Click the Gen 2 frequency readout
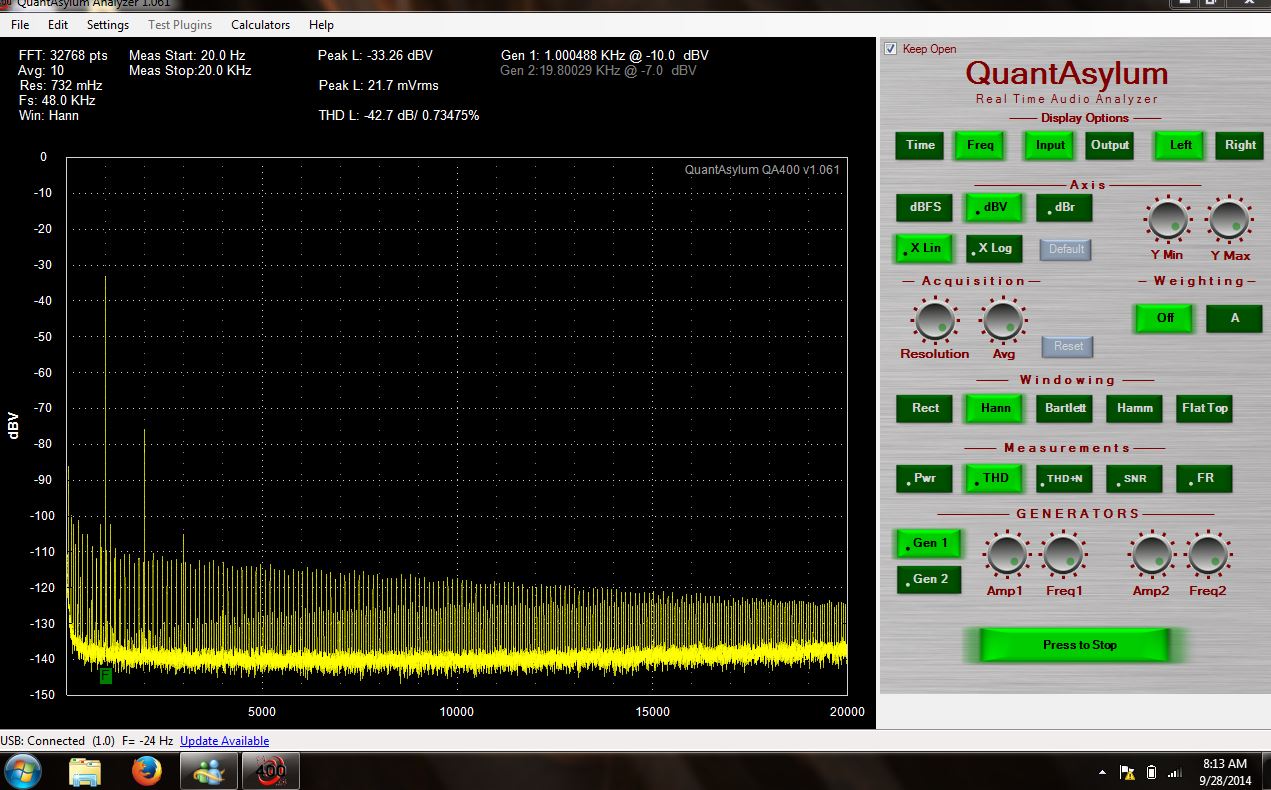The height and width of the screenshot is (790, 1271). 598,70
